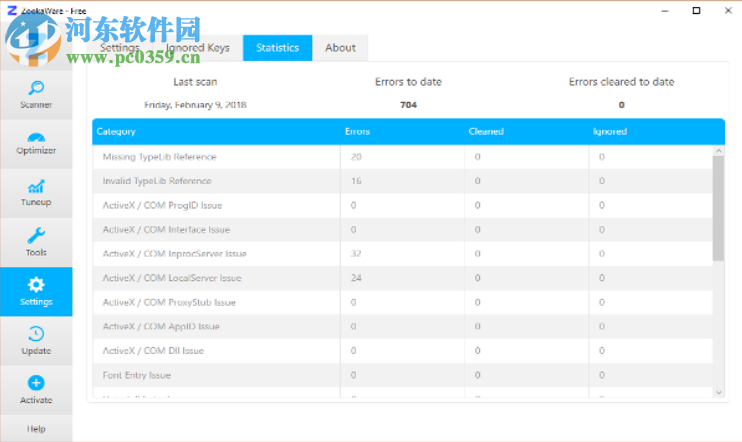This screenshot has width=742, height=442.
Task: Click the Activate plus icon
Action: (36, 383)
